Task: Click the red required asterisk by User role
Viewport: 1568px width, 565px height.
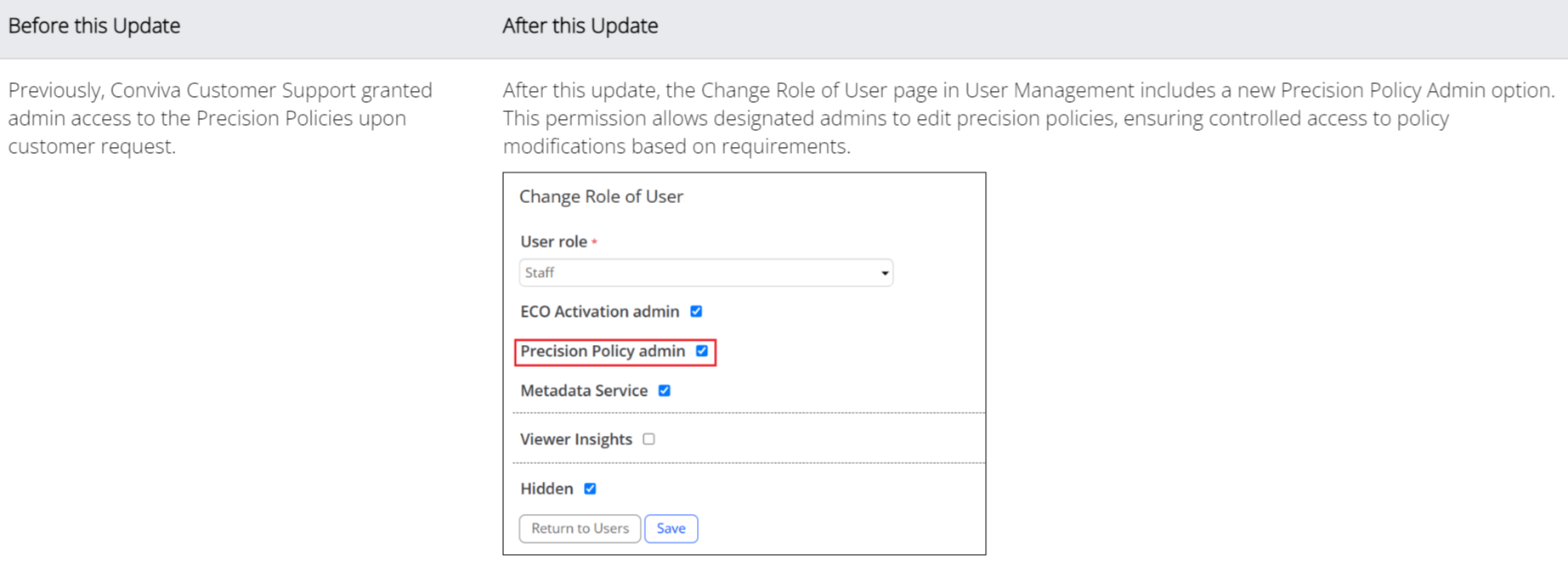Action: pyautogui.click(x=594, y=242)
